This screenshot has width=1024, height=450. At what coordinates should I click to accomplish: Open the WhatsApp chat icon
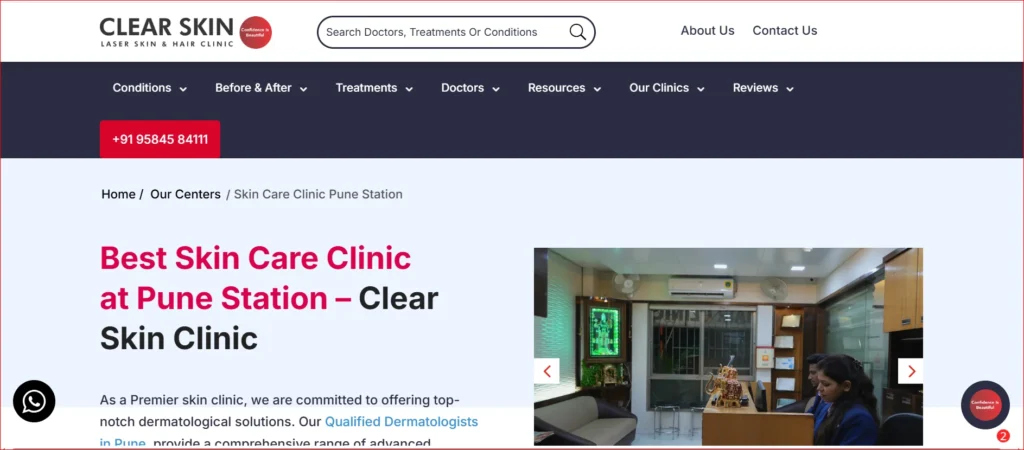[x=34, y=401]
